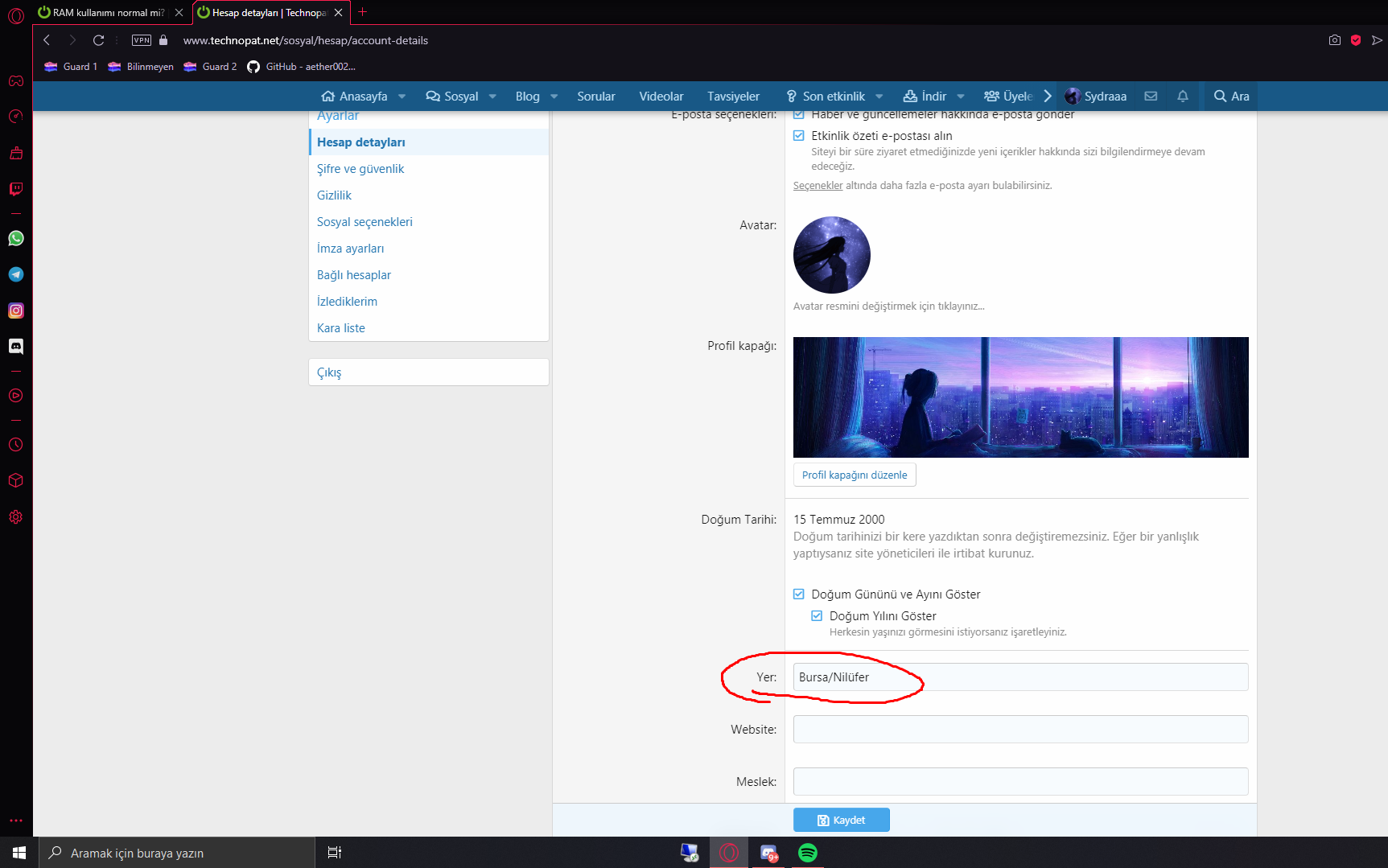The height and width of the screenshot is (868, 1388).
Task: Expand the Anasayfa dropdown arrow
Action: tap(402, 97)
